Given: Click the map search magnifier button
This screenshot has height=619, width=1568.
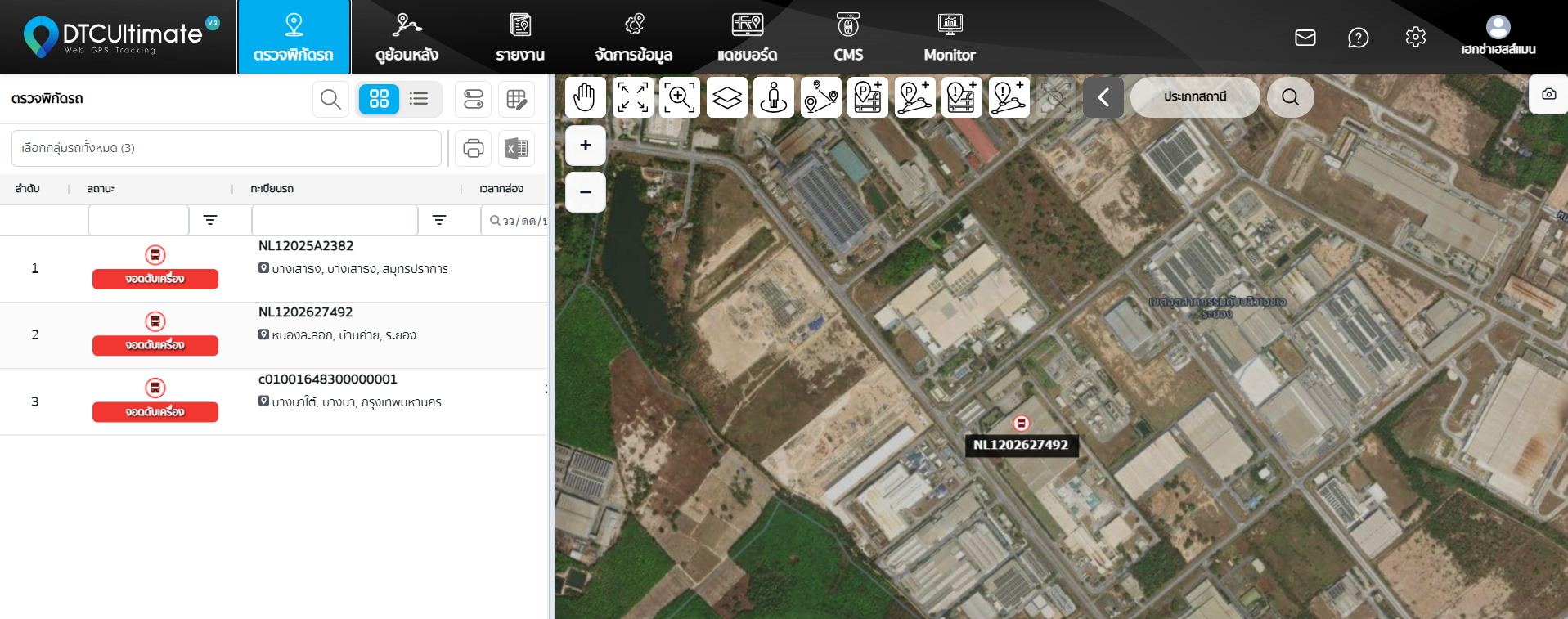Looking at the screenshot, I should 1291,97.
